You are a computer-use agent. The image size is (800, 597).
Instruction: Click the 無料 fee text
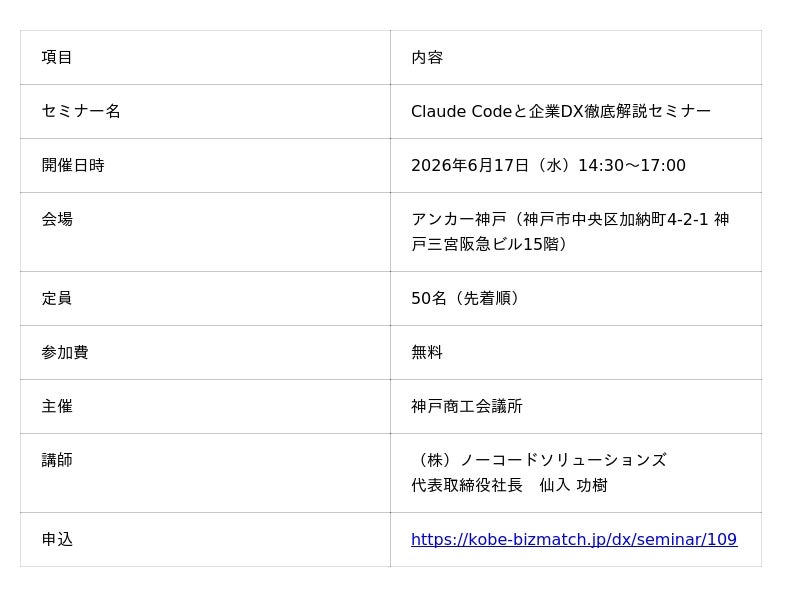tap(427, 353)
